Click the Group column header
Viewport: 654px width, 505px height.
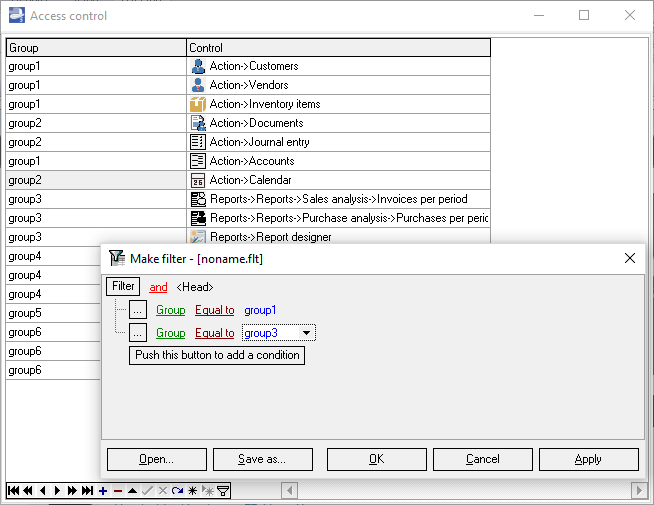pyautogui.click(x=96, y=48)
